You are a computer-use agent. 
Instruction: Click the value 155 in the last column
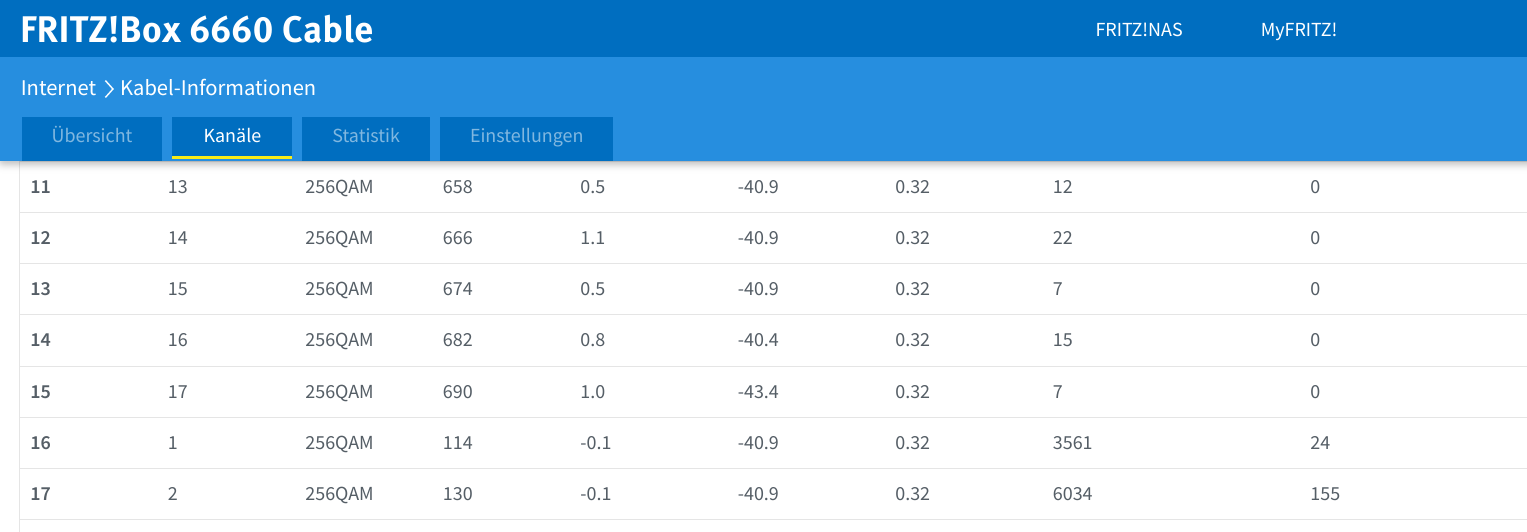point(1325,494)
